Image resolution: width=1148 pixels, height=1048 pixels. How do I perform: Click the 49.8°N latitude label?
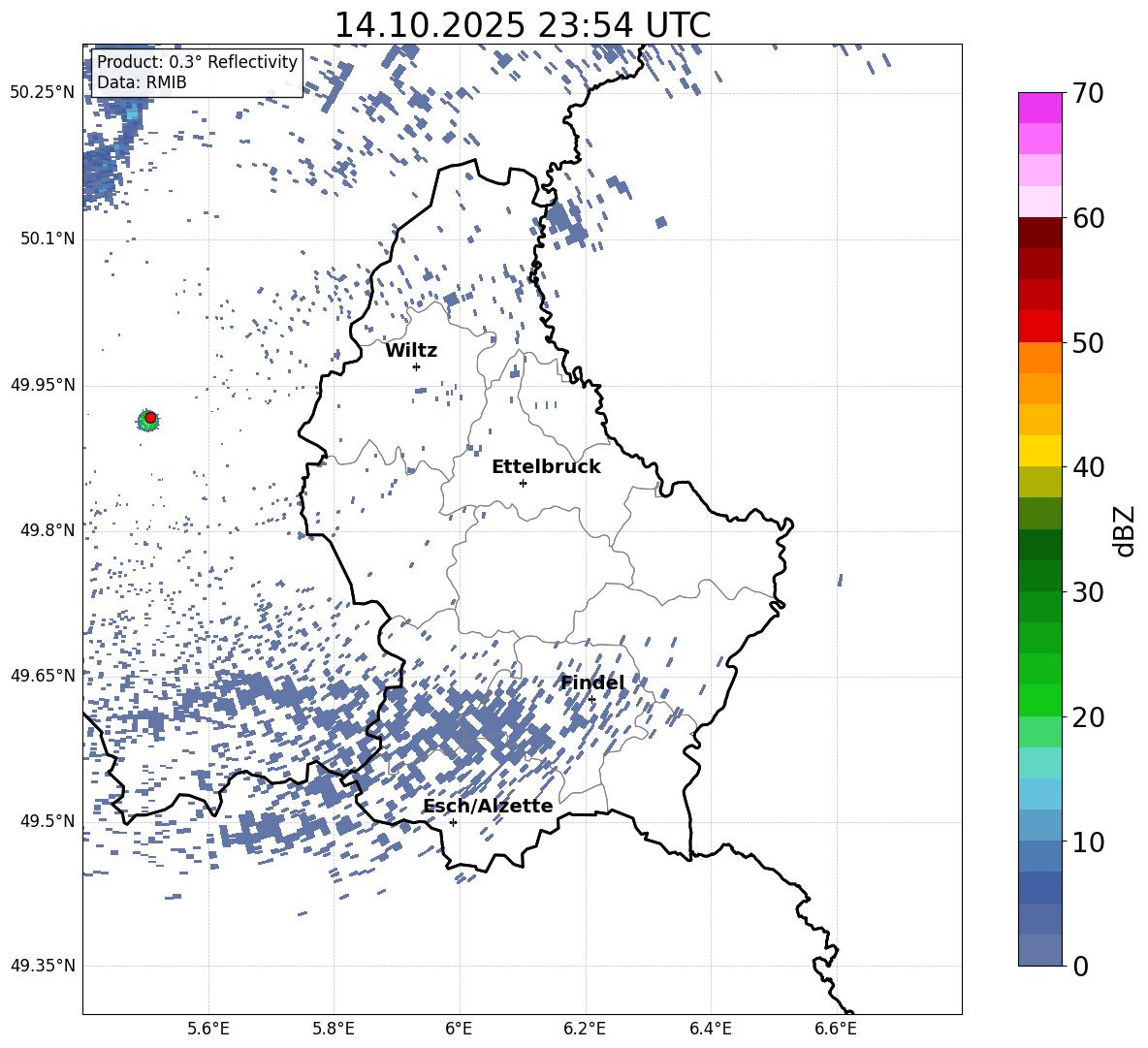tap(47, 530)
